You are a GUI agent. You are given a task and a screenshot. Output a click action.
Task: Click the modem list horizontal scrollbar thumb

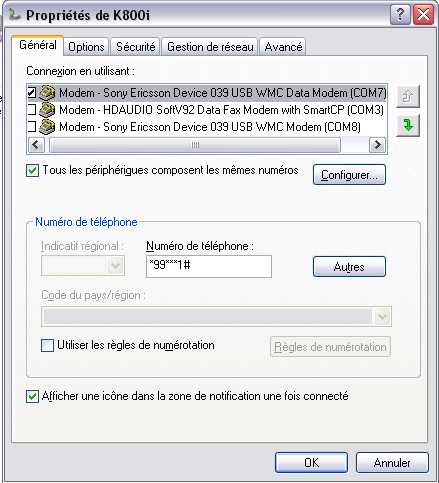195,145
